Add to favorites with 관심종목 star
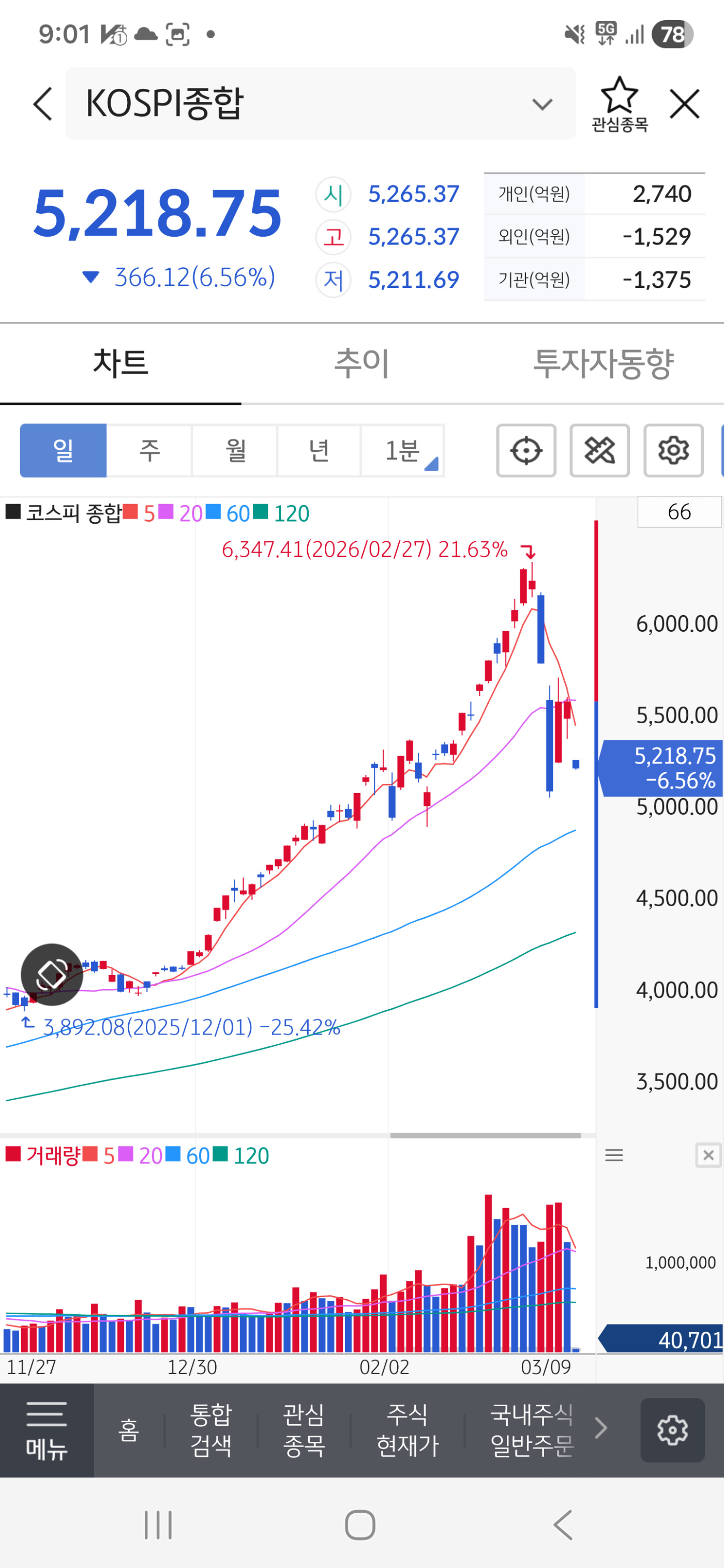 [x=619, y=103]
